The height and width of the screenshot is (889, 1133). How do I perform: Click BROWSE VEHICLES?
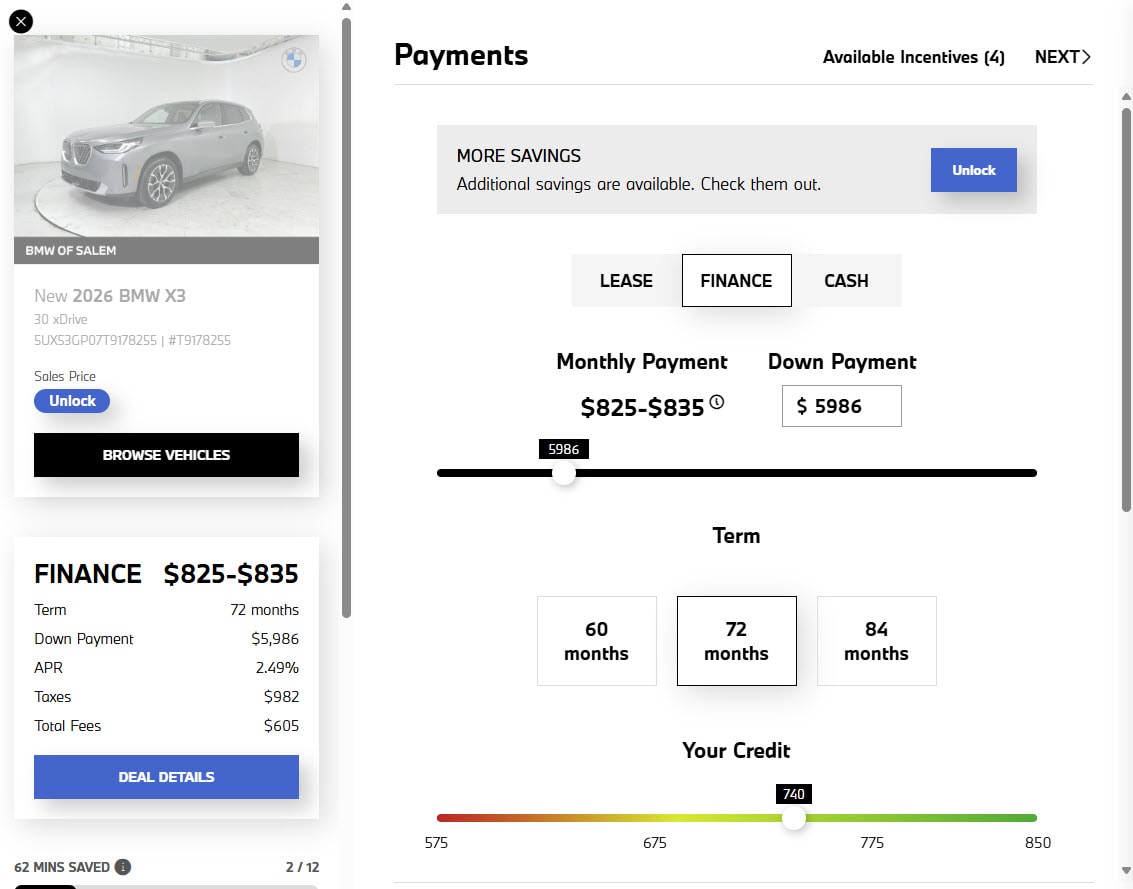click(166, 455)
